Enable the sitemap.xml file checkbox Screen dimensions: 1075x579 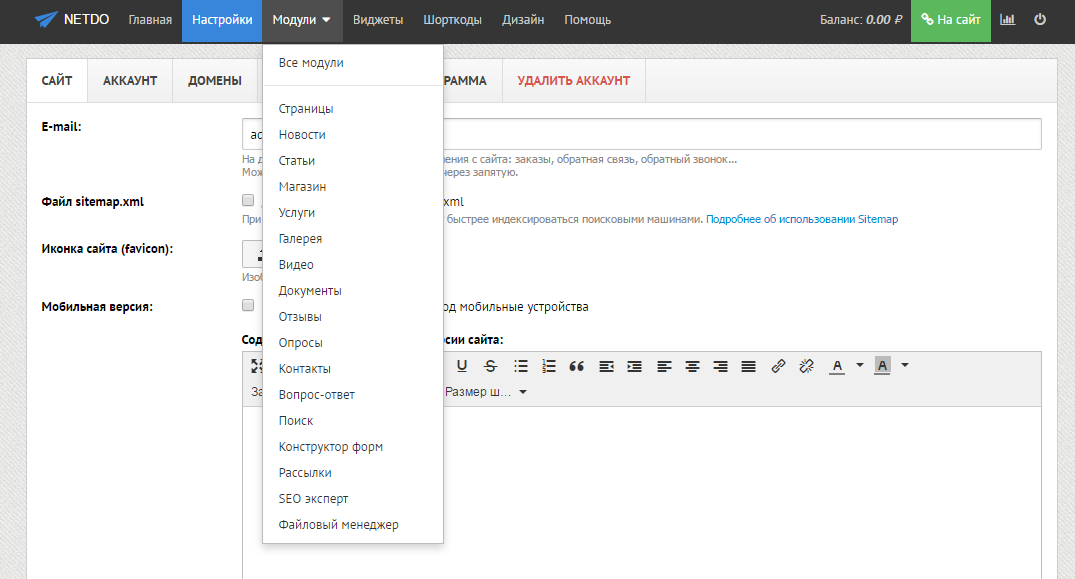click(x=248, y=200)
